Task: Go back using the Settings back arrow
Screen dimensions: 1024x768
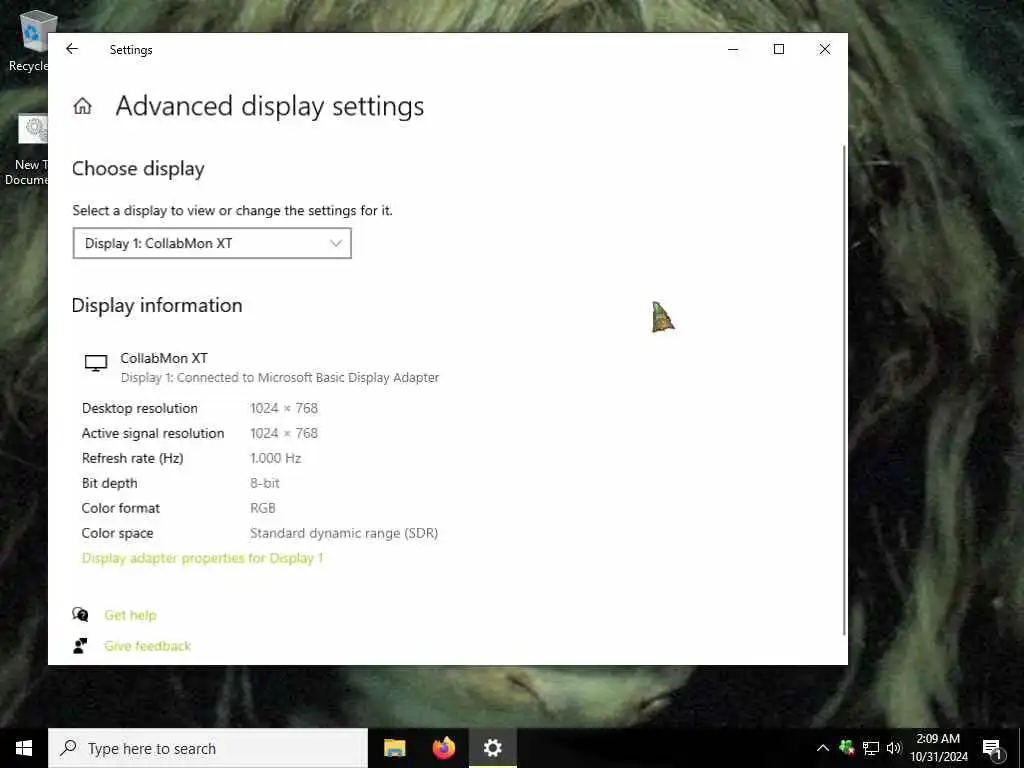Action: pyautogui.click(x=72, y=49)
